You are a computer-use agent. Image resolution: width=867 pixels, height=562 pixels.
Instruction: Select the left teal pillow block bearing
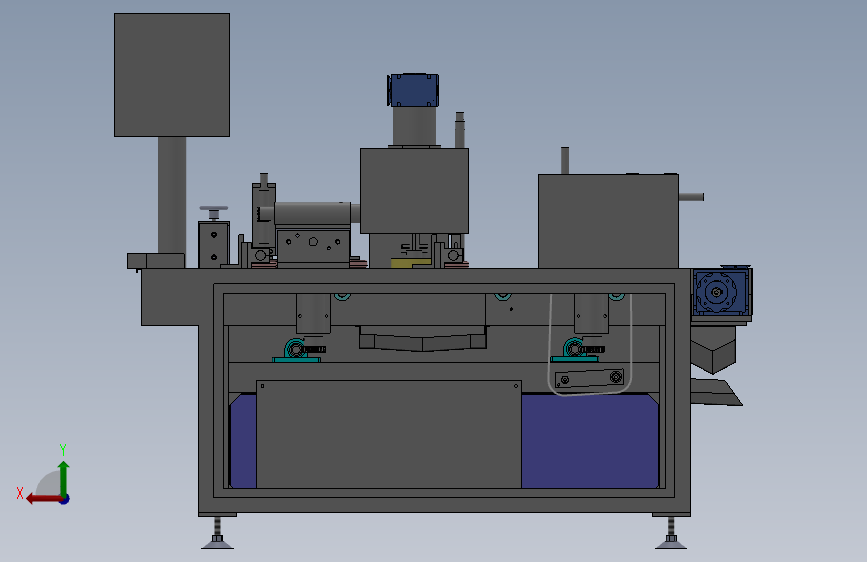[296, 351]
